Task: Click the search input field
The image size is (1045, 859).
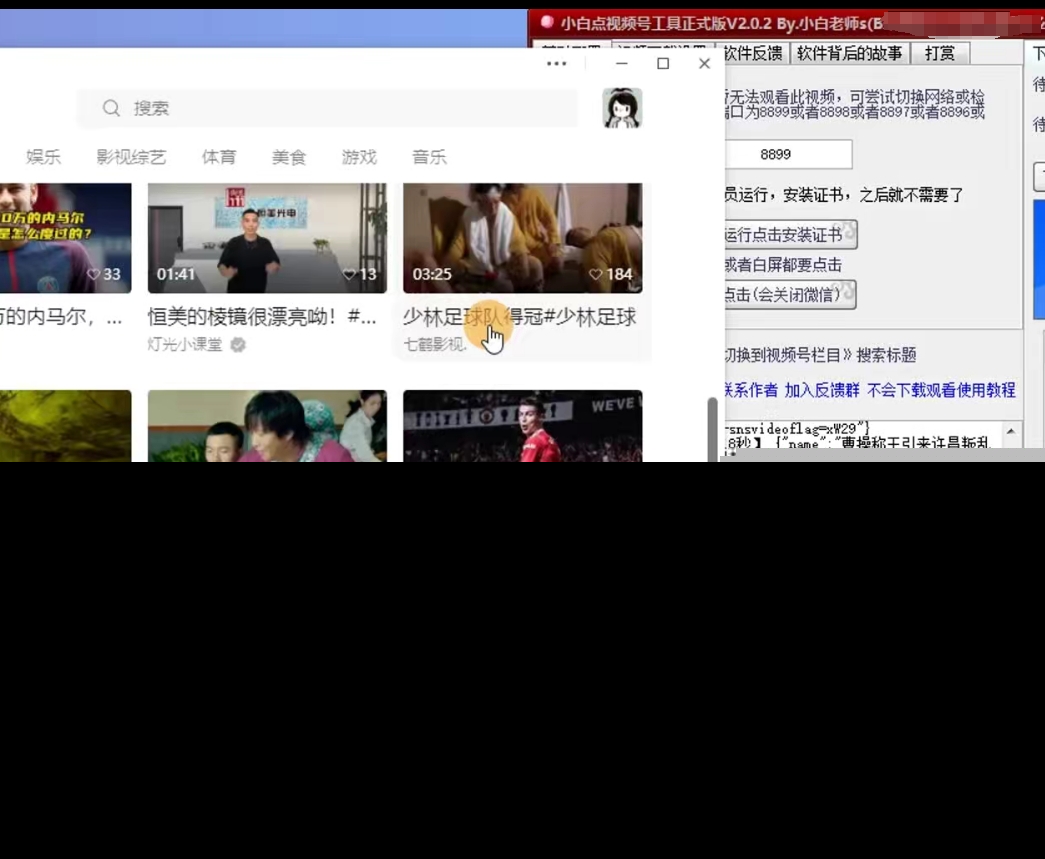Action: (x=327, y=108)
